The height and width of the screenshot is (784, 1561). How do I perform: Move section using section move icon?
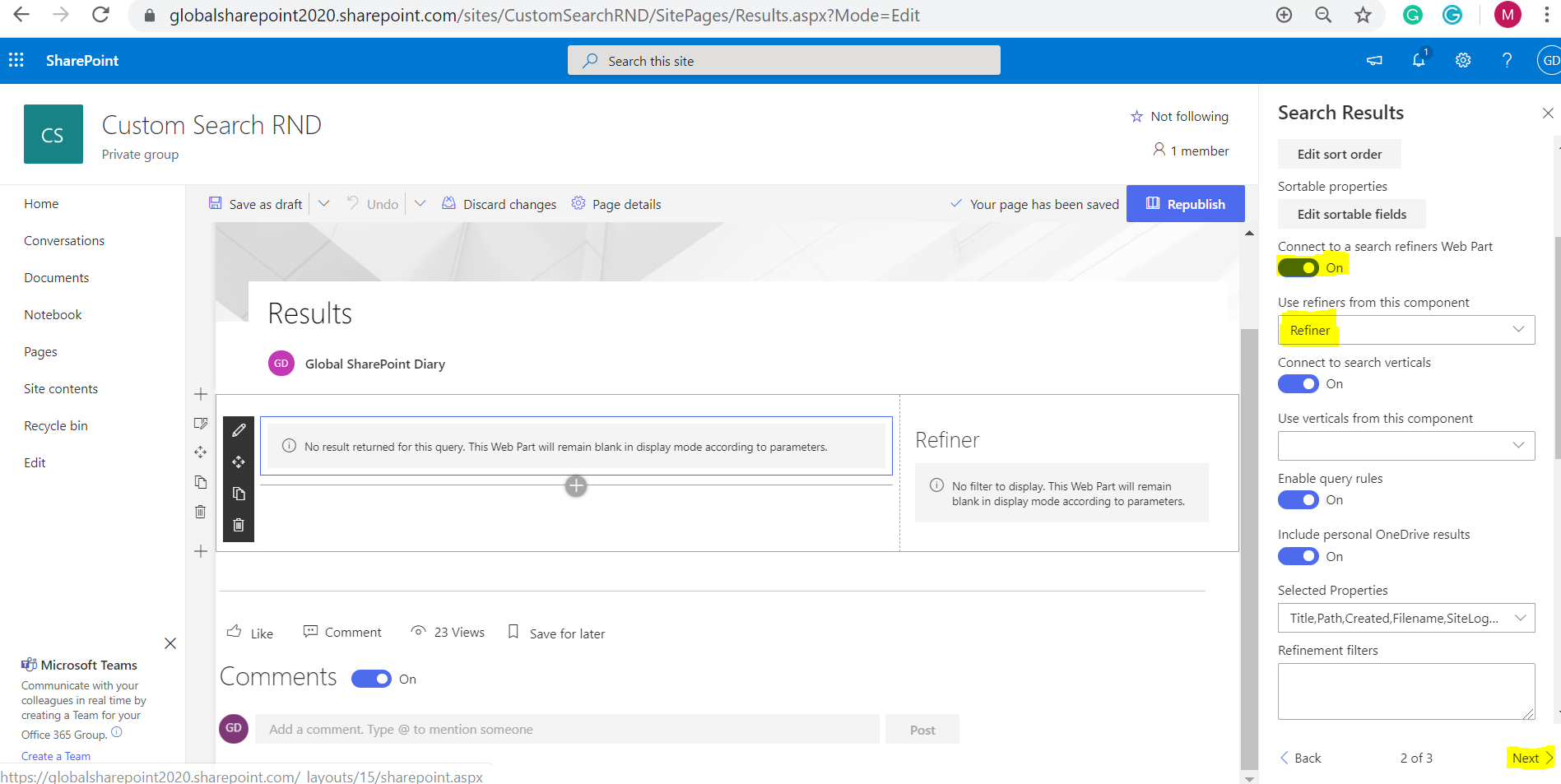[x=200, y=452]
